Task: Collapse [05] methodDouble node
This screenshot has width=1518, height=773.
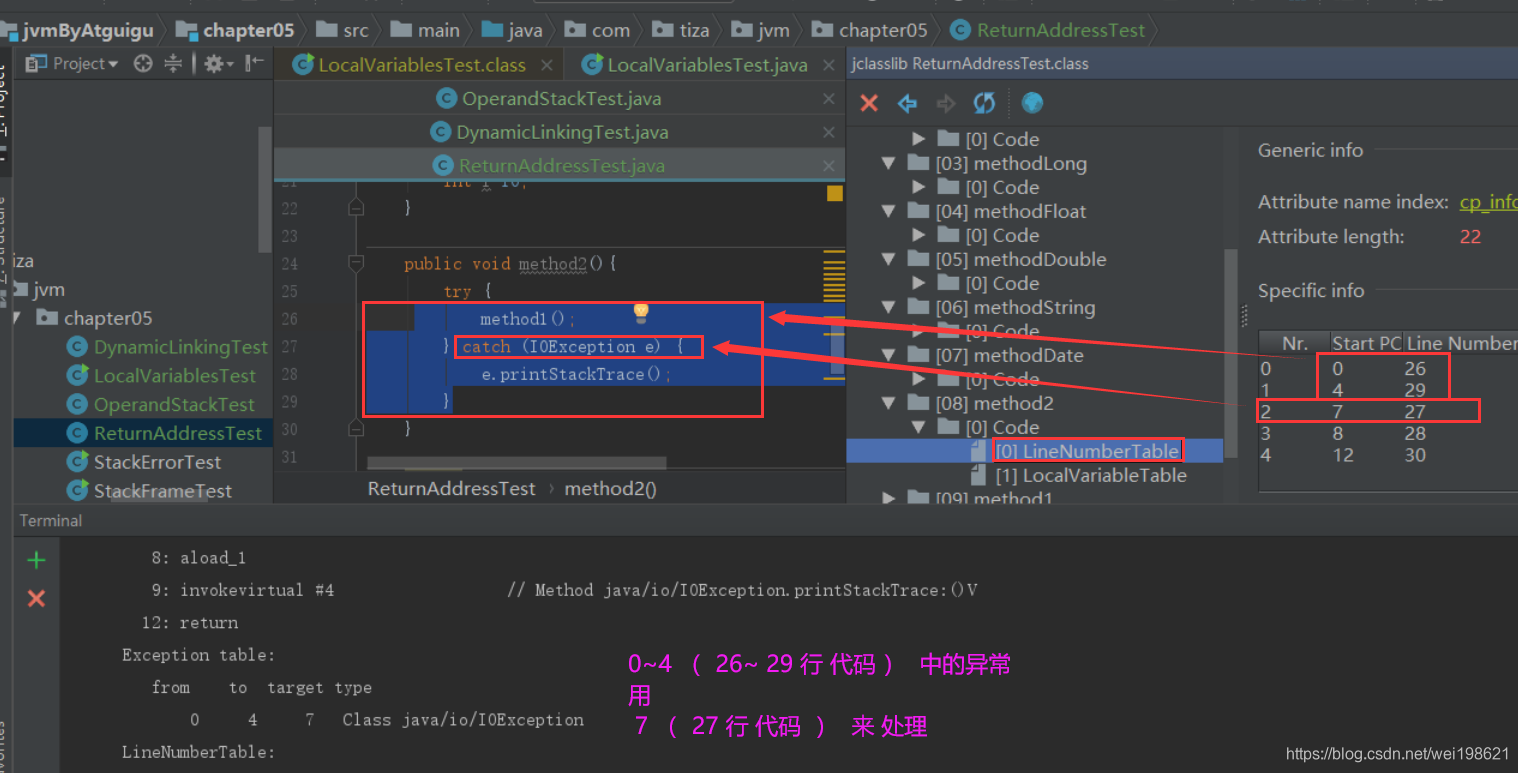Action: click(x=888, y=259)
